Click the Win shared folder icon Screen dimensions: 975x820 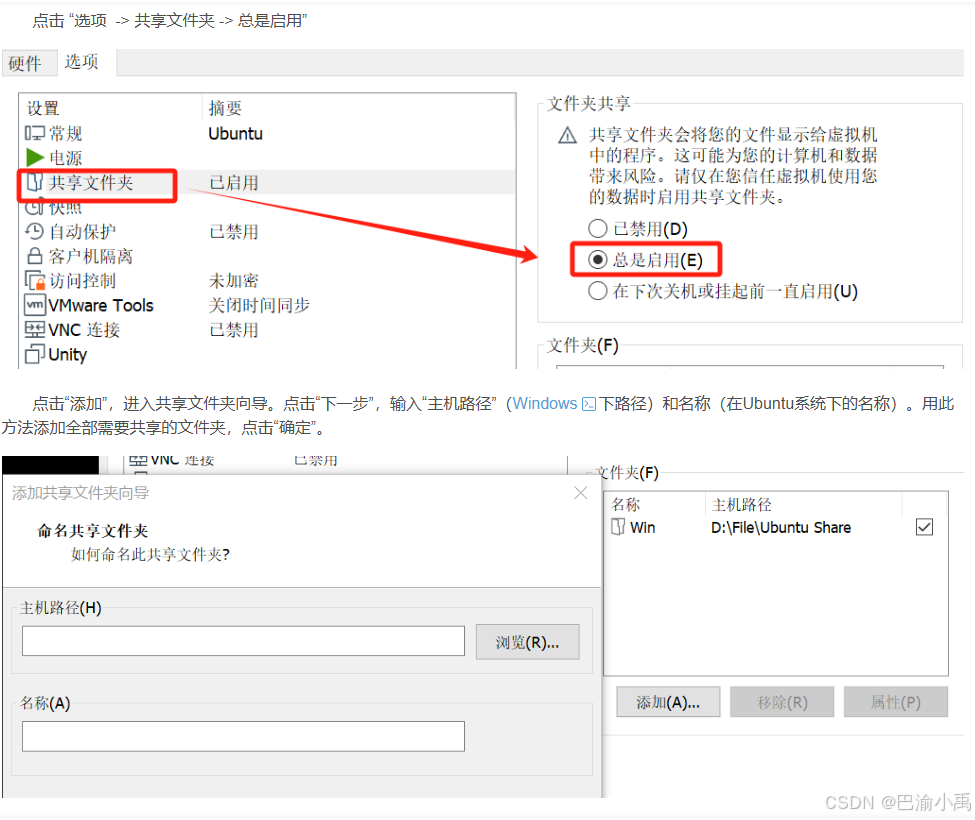coord(618,527)
